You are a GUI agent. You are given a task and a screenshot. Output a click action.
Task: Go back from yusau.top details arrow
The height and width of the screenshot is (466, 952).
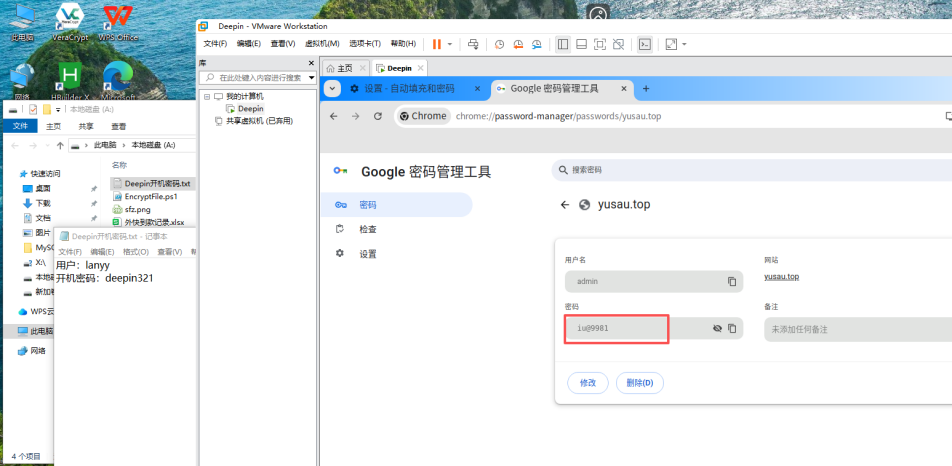coord(565,205)
